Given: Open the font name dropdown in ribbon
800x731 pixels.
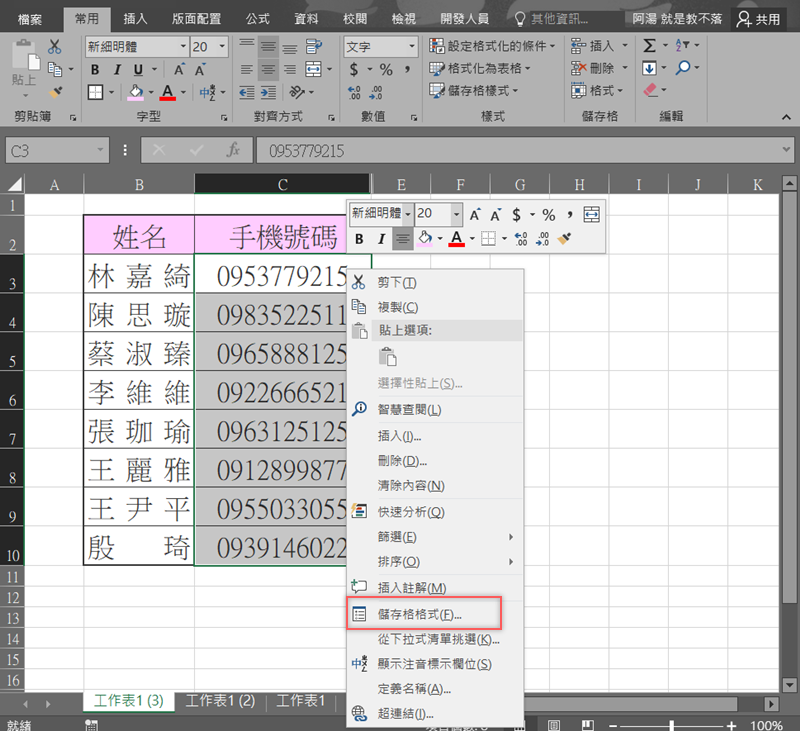Looking at the screenshot, I should (183, 47).
